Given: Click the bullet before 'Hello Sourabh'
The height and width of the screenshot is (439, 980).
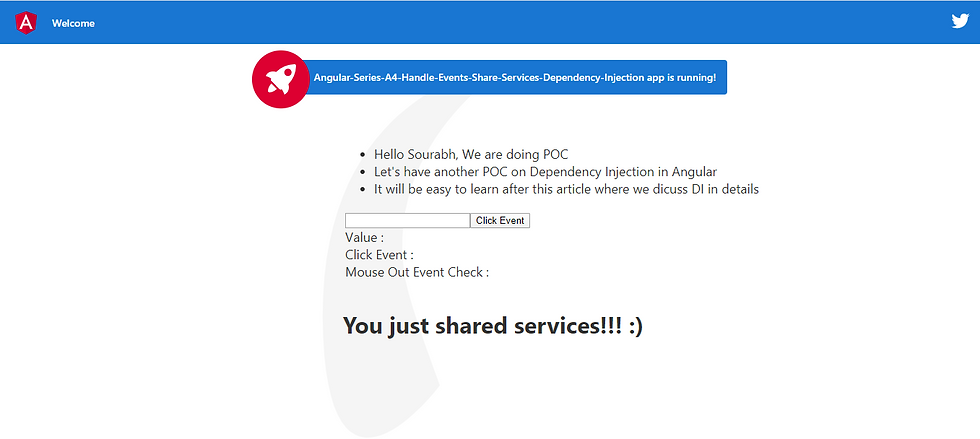Looking at the screenshot, I should pyautogui.click(x=362, y=155).
